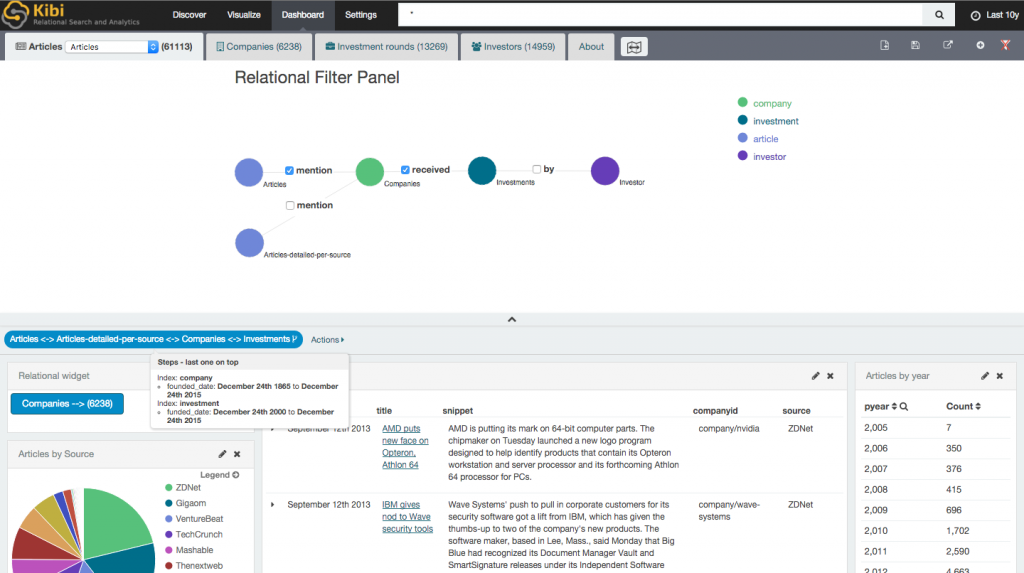Screen dimensions: 1024x573
Task: Select the teal Investments node circle
Action: 482,171
